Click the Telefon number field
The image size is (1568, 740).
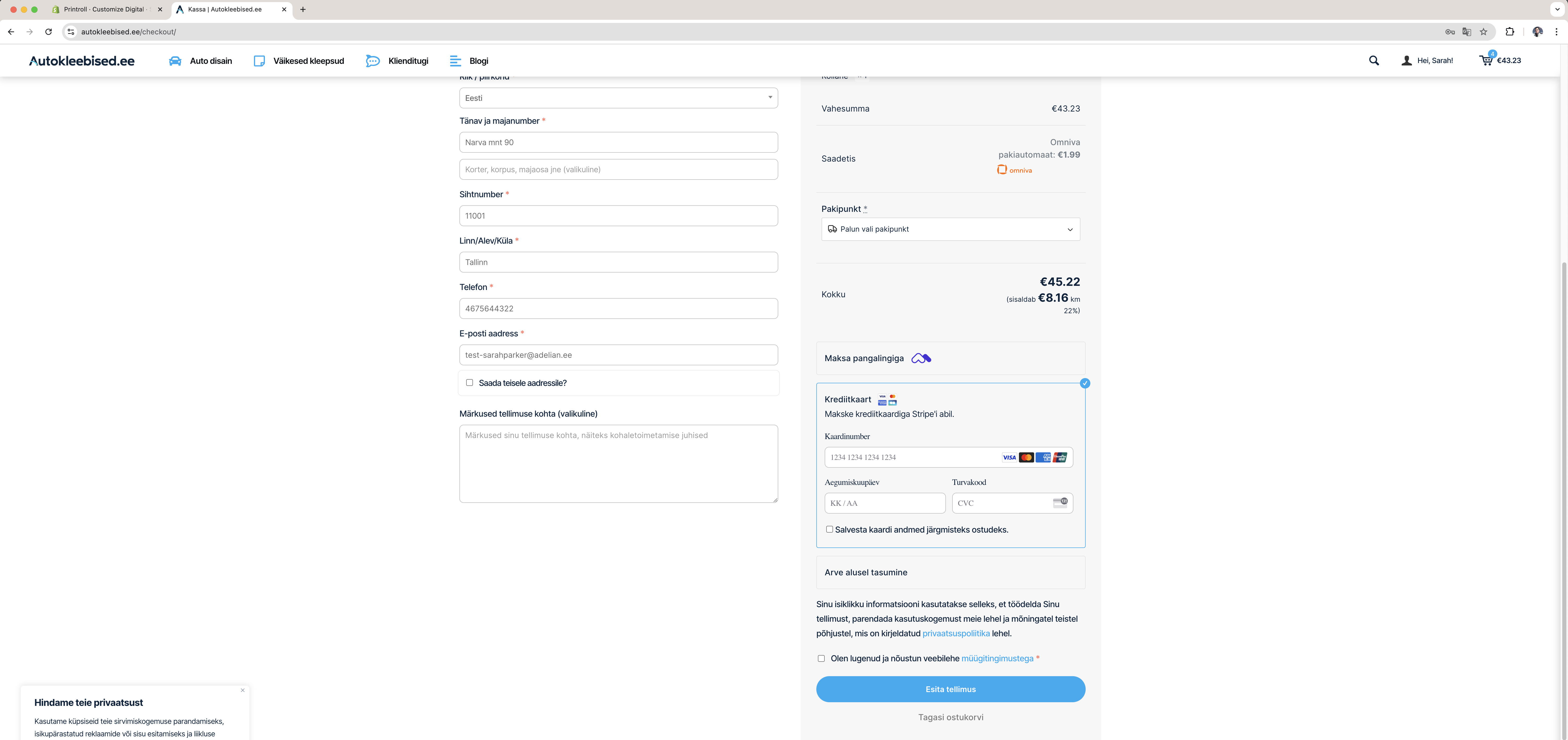point(618,309)
